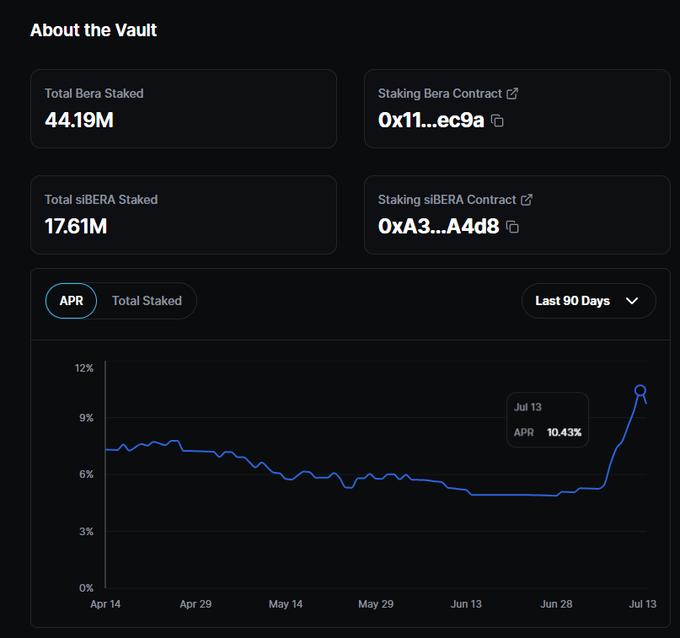Click the 0% y-axis label
The height and width of the screenshot is (638, 680).
[86, 588]
